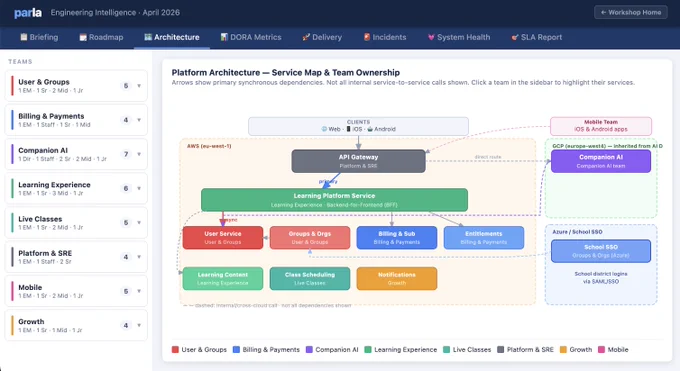680x371 pixels.
Task: Select the Billing & Payments team card
Action: (x=76, y=120)
